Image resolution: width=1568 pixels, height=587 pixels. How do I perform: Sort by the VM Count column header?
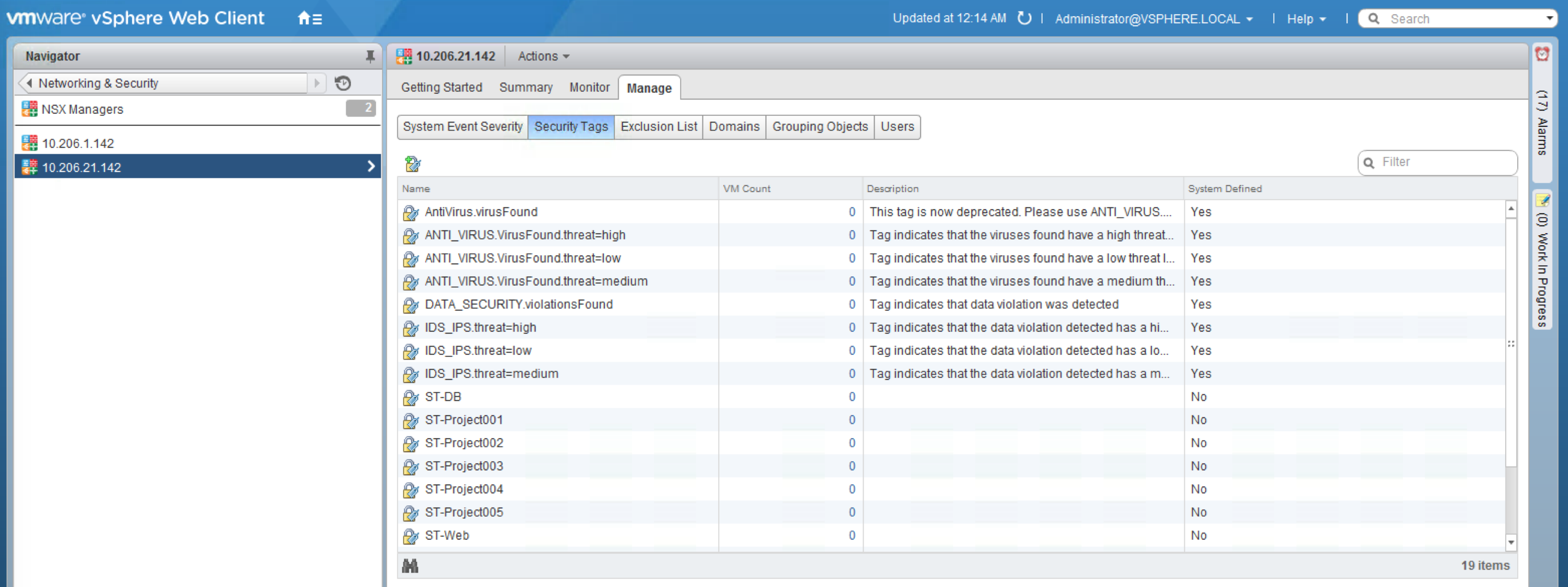pyautogui.click(x=790, y=189)
